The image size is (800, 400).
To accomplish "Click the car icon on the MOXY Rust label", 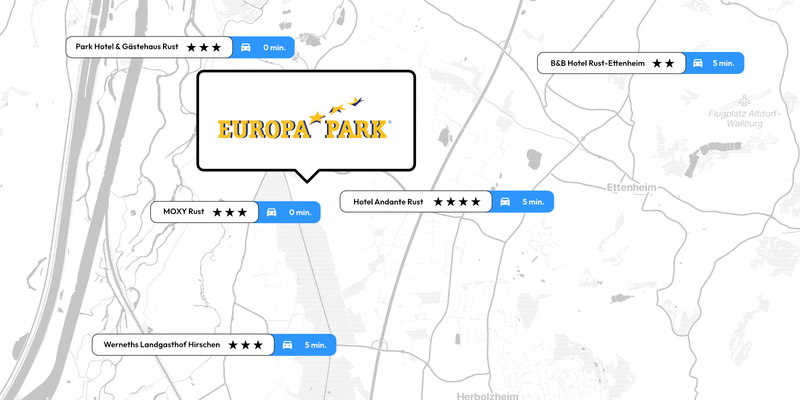I will coord(271,212).
